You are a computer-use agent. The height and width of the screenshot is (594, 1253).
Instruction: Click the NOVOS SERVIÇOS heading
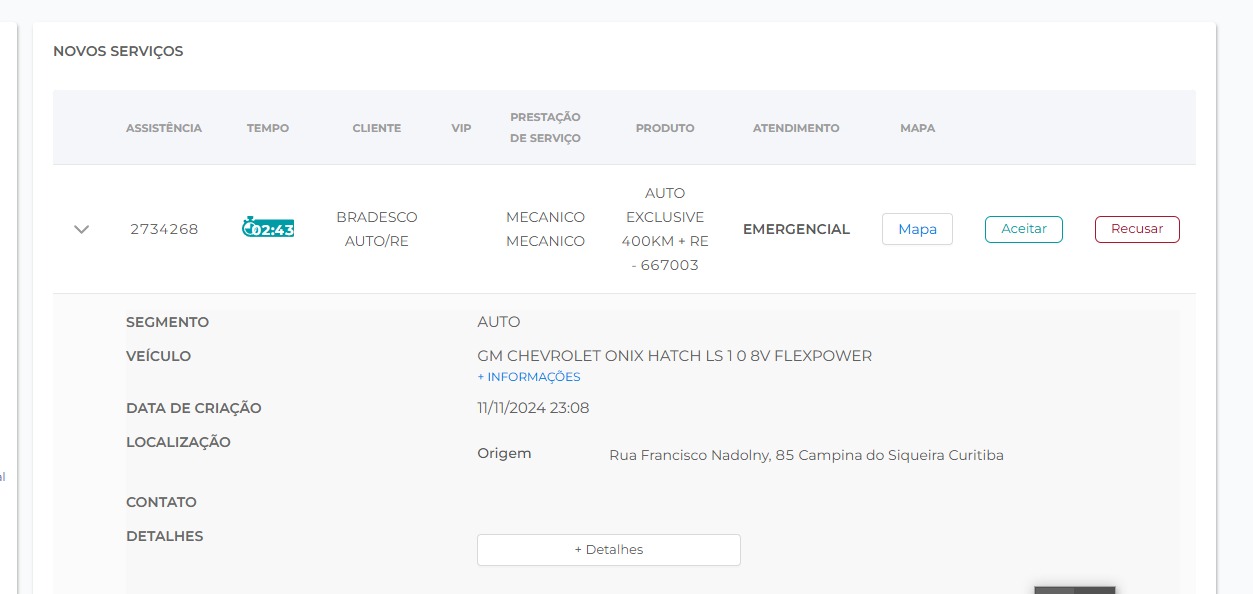pos(118,51)
